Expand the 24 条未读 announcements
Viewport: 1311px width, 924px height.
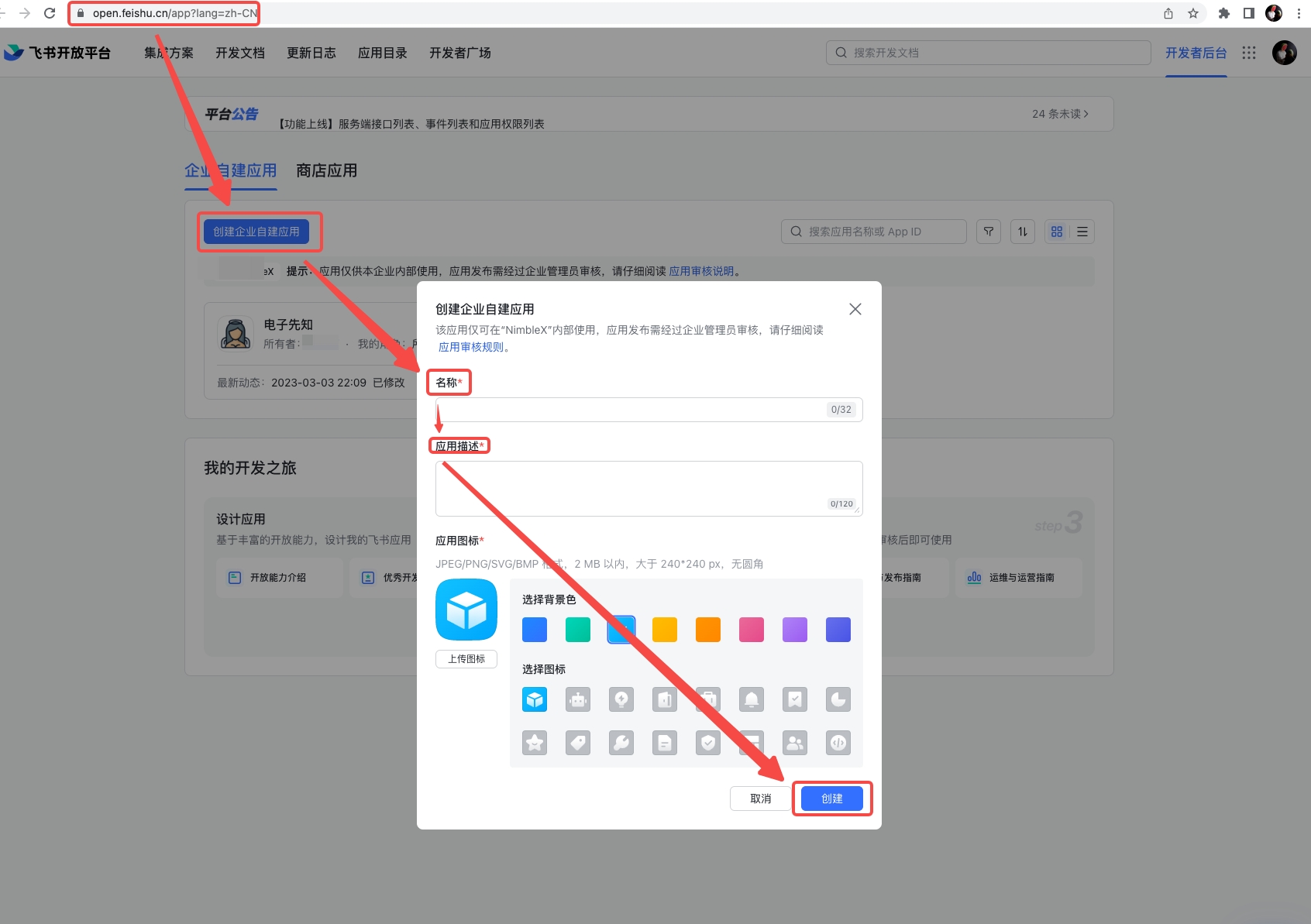(x=1060, y=114)
